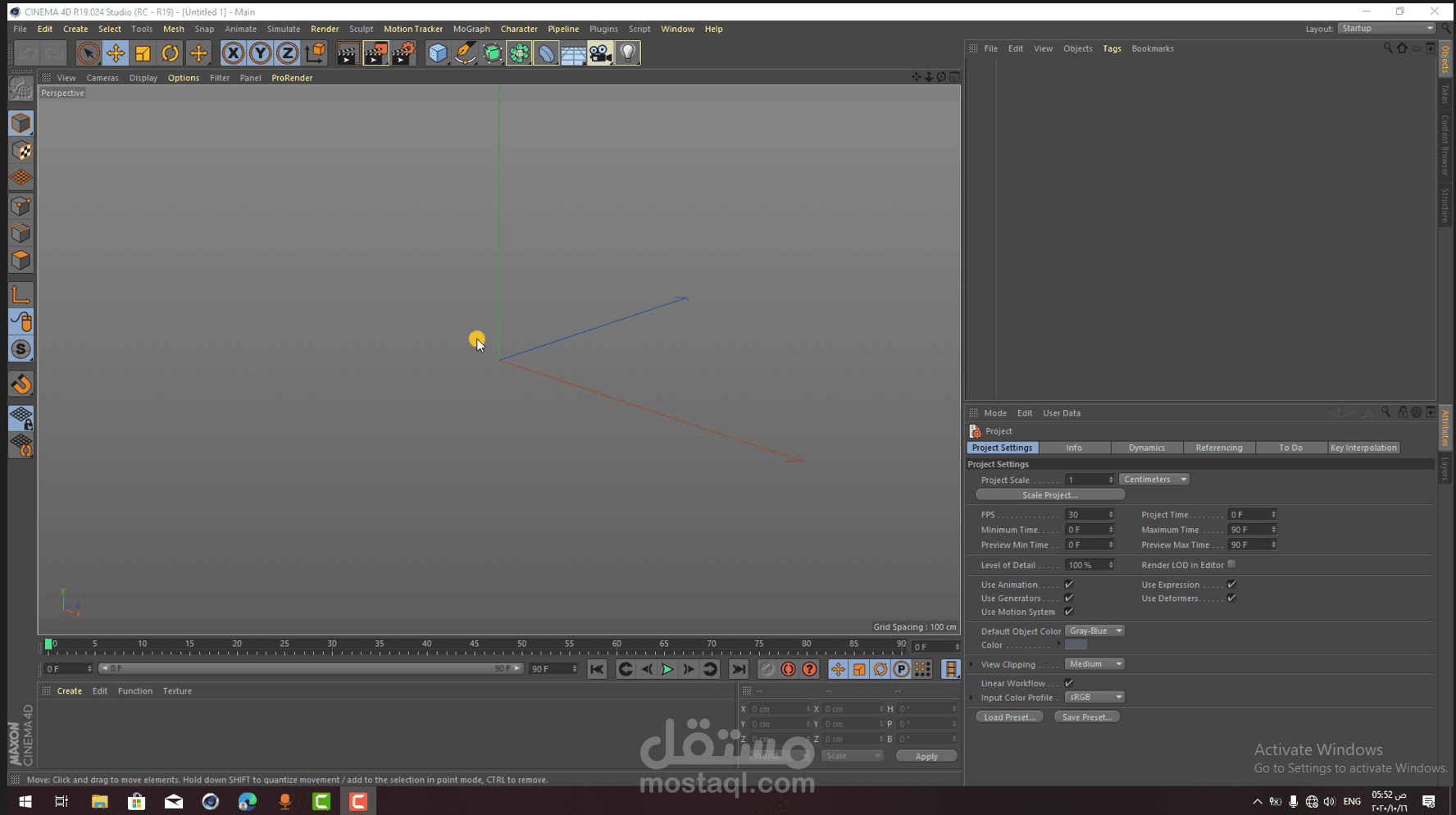This screenshot has width=1456, height=815.
Task: Activate the Rotate tool in top toolbar
Action: tap(170, 53)
